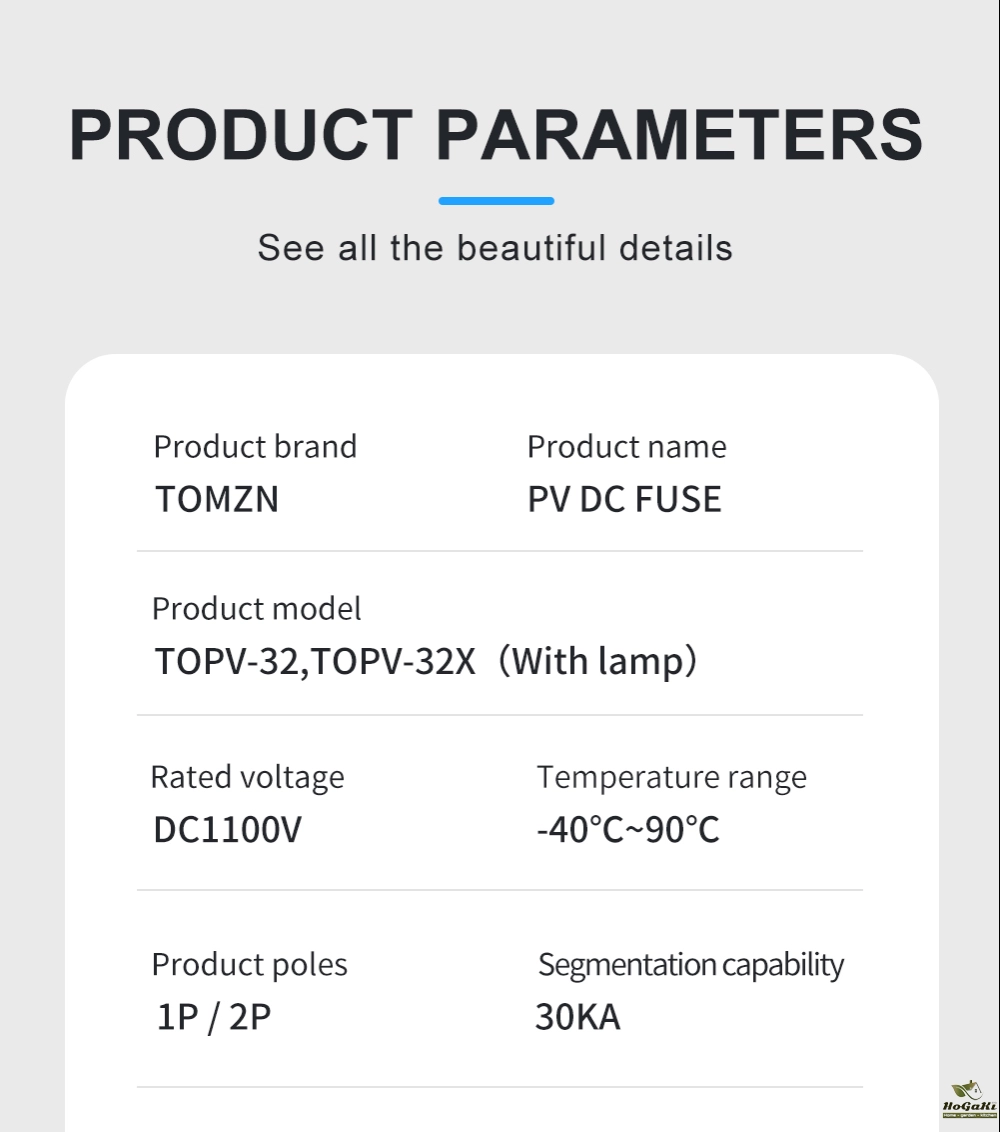Click the Rated voltage label
The width and height of the screenshot is (1000, 1132).
click(247, 776)
